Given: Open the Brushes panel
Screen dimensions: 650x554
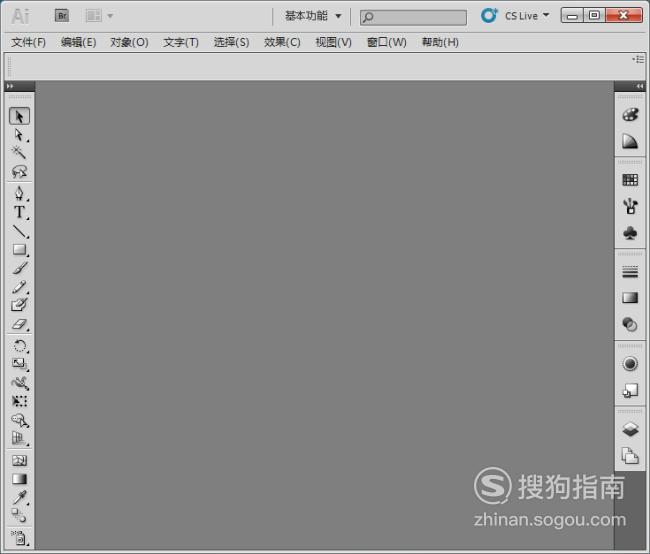Looking at the screenshot, I should coord(630,206).
